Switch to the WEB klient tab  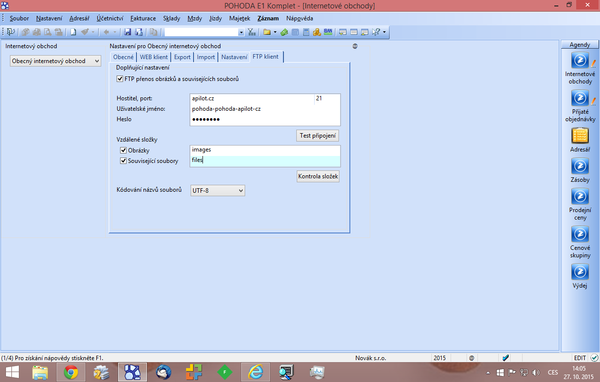click(153, 57)
